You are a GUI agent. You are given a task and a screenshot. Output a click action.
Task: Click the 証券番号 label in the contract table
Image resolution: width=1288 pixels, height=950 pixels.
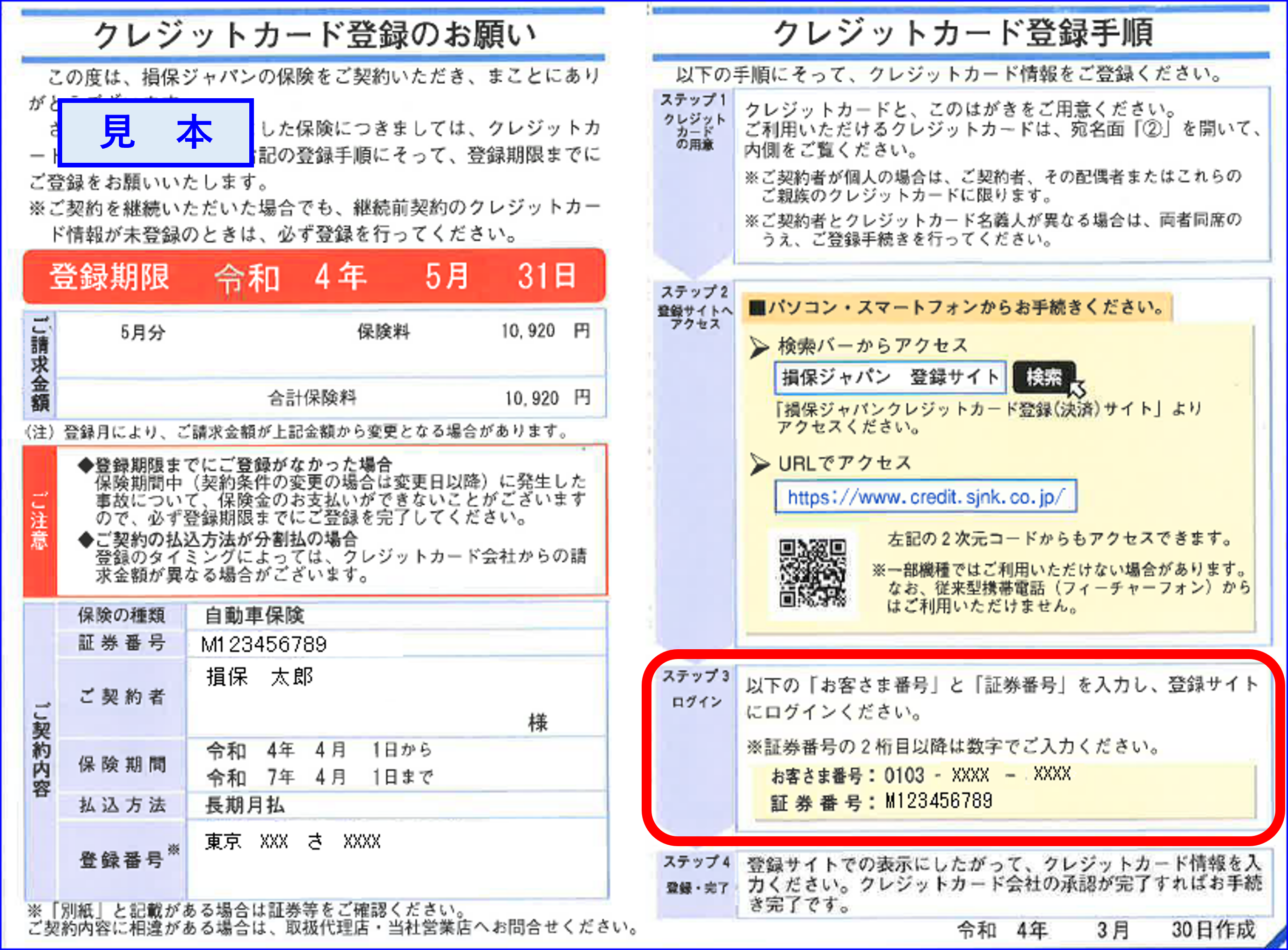(122, 642)
